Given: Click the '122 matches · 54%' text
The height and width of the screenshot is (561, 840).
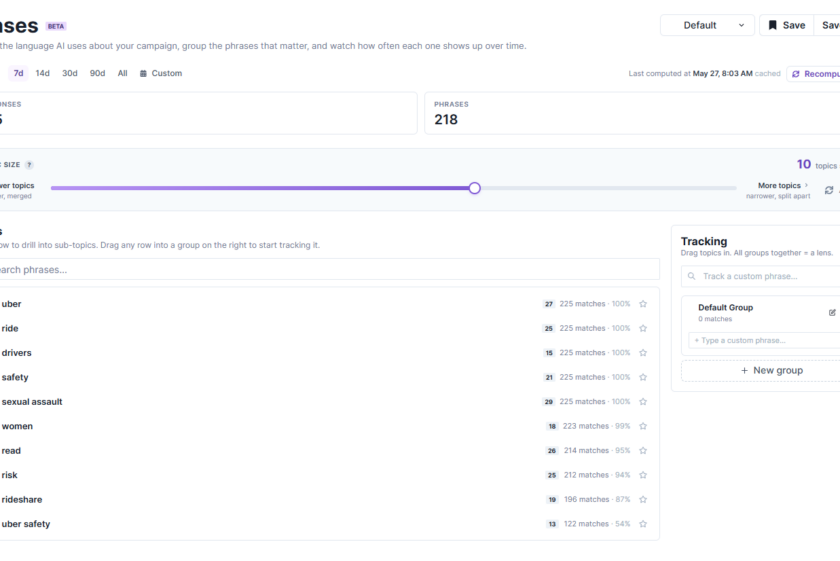Looking at the screenshot, I should tap(597, 524).
